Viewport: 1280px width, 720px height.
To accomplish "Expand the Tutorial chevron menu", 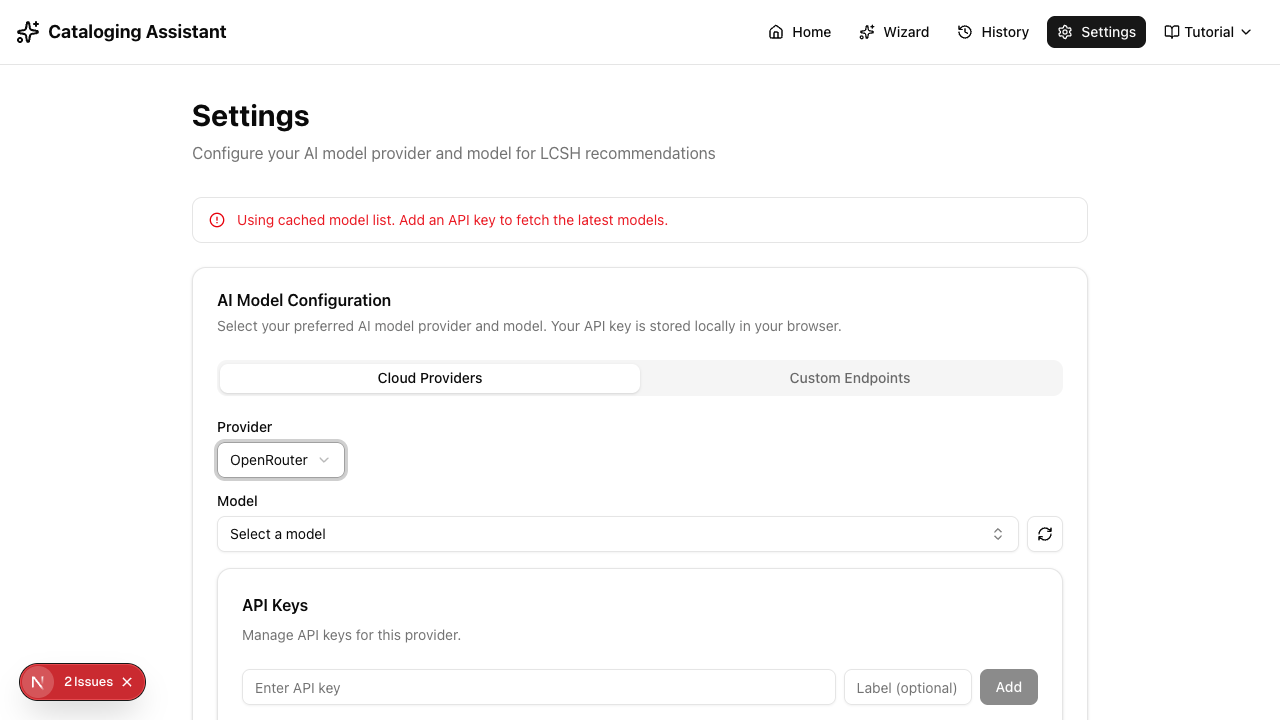I will [1246, 31].
